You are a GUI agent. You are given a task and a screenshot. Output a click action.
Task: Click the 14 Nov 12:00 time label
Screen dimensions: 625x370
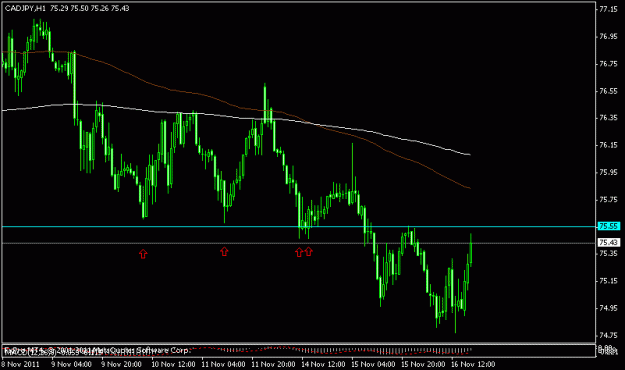323,364
